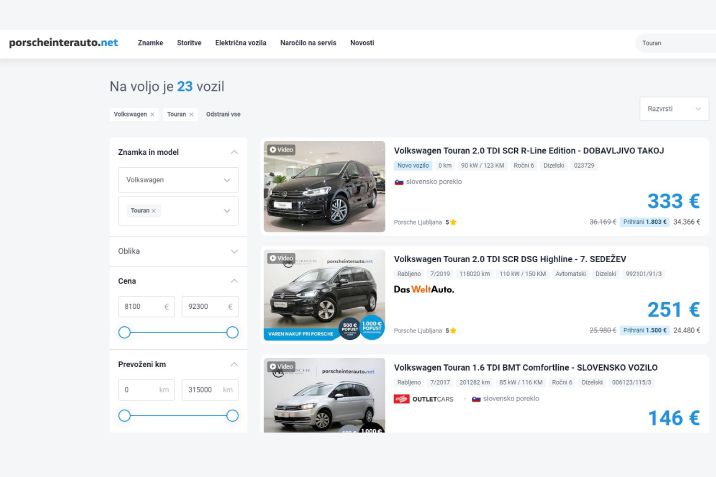Click the left Prevoženi km slider handle
The width and height of the screenshot is (716, 477).
click(x=124, y=415)
